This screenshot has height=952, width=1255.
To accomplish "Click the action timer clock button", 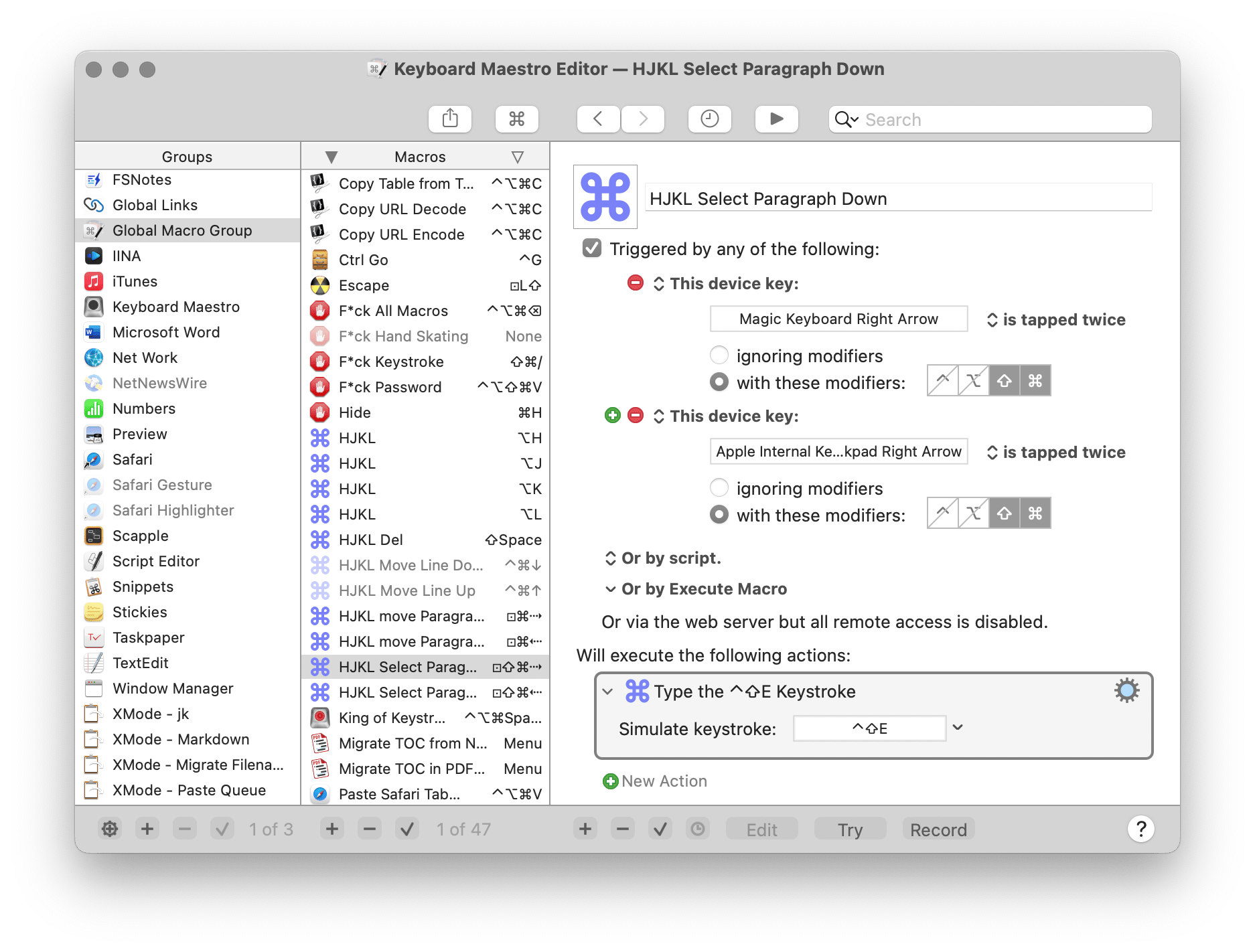I will (x=698, y=829).
